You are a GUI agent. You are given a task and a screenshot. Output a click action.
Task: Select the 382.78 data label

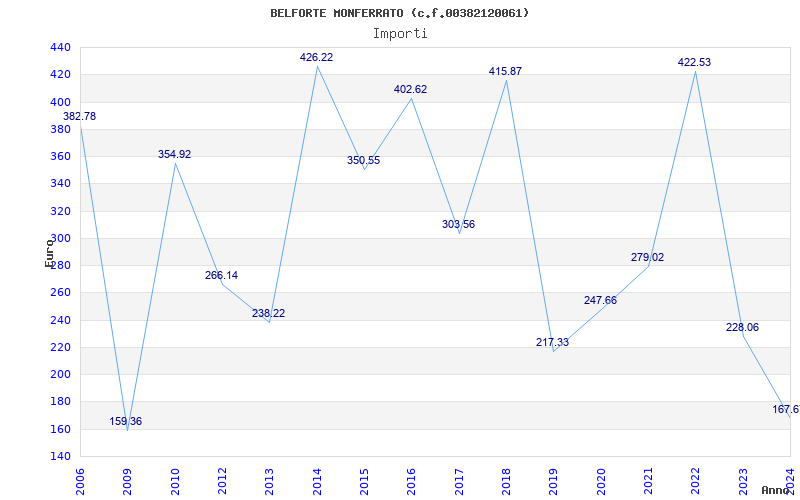click(x=79, y=116)
